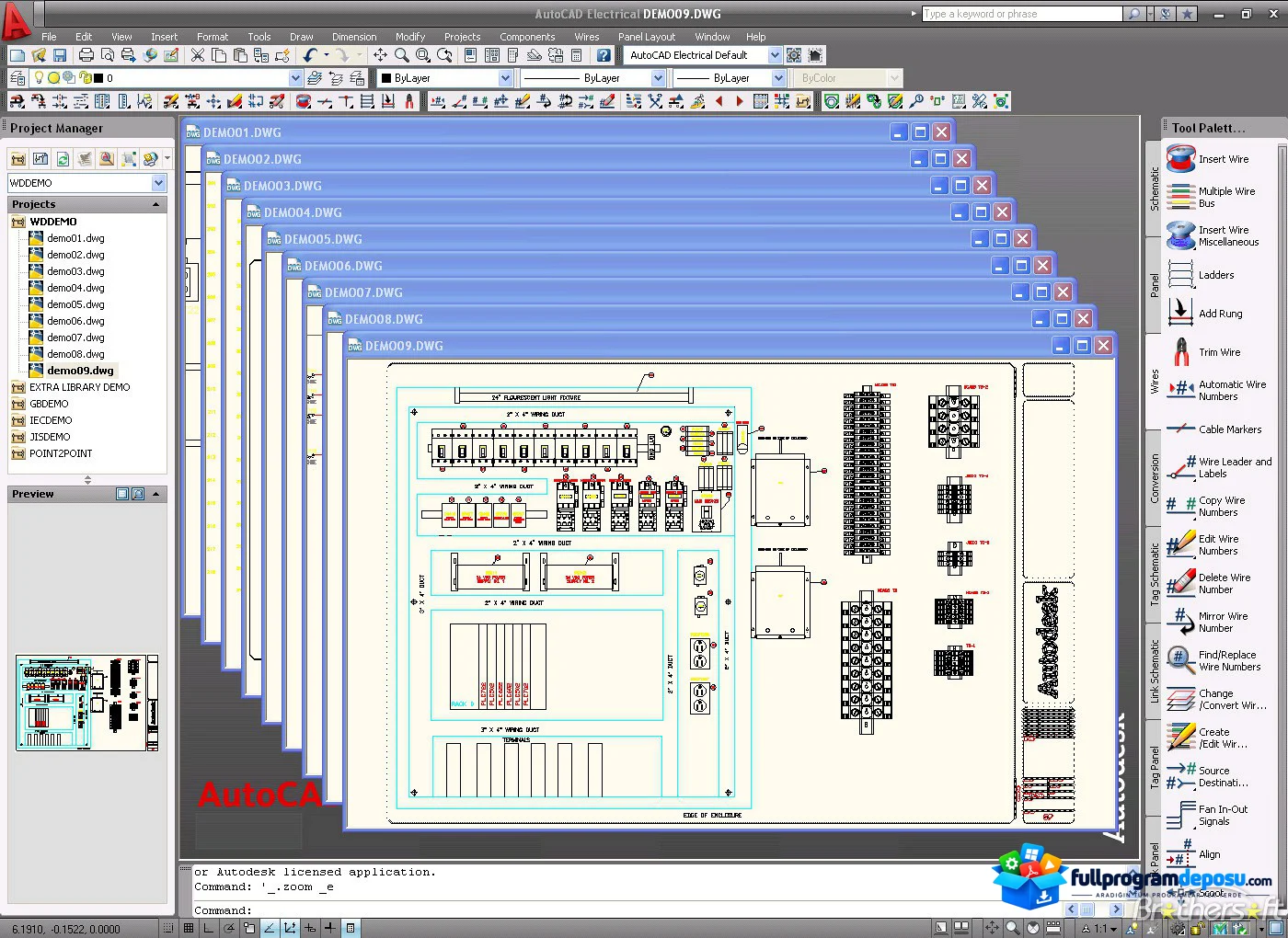Toggle Snap mode in status bar

[x=167, y=929]
